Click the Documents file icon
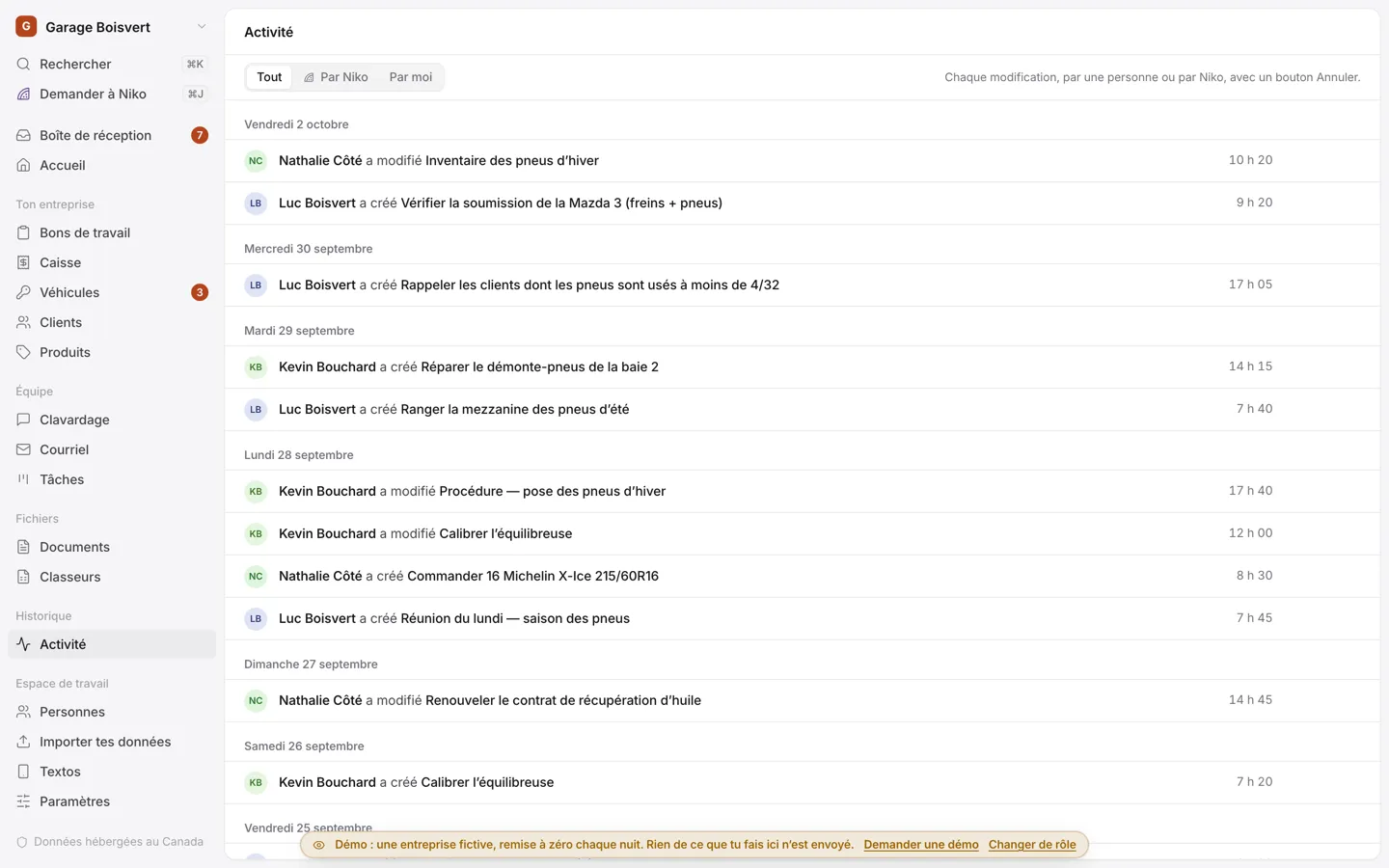 pyautogui.click(x=23, y=547)
